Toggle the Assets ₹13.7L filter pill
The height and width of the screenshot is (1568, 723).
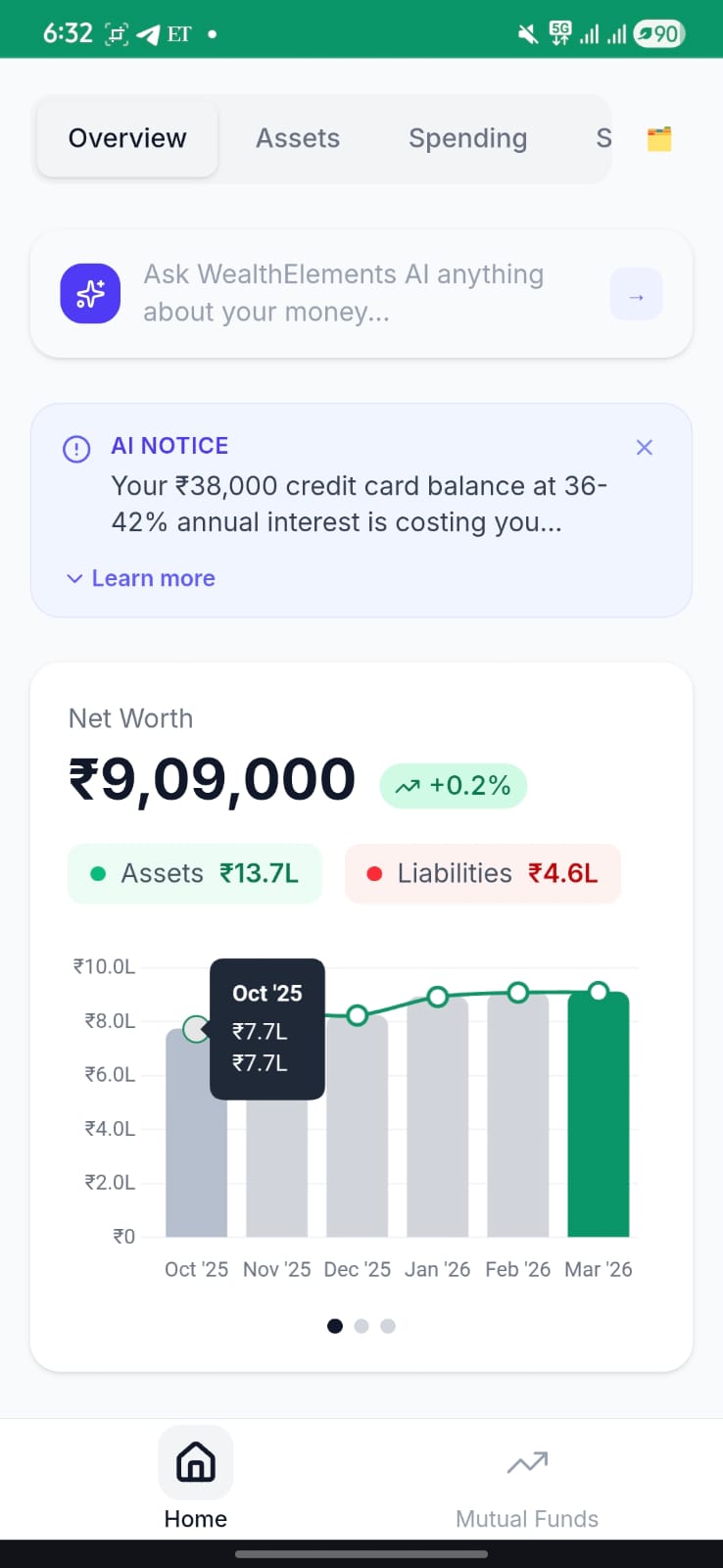click(x=194, y=873)
